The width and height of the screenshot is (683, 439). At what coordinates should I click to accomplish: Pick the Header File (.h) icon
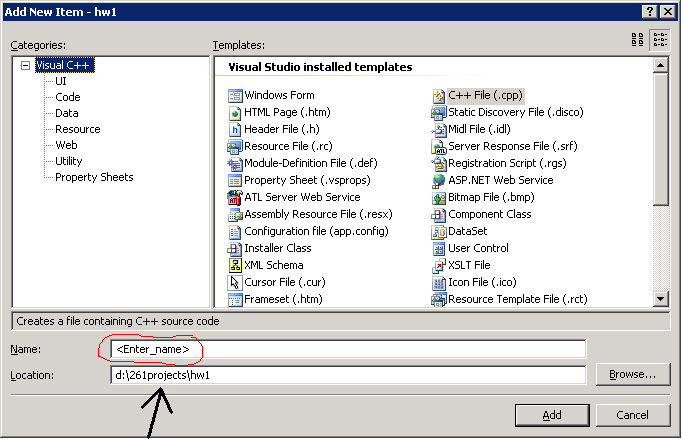235,129
